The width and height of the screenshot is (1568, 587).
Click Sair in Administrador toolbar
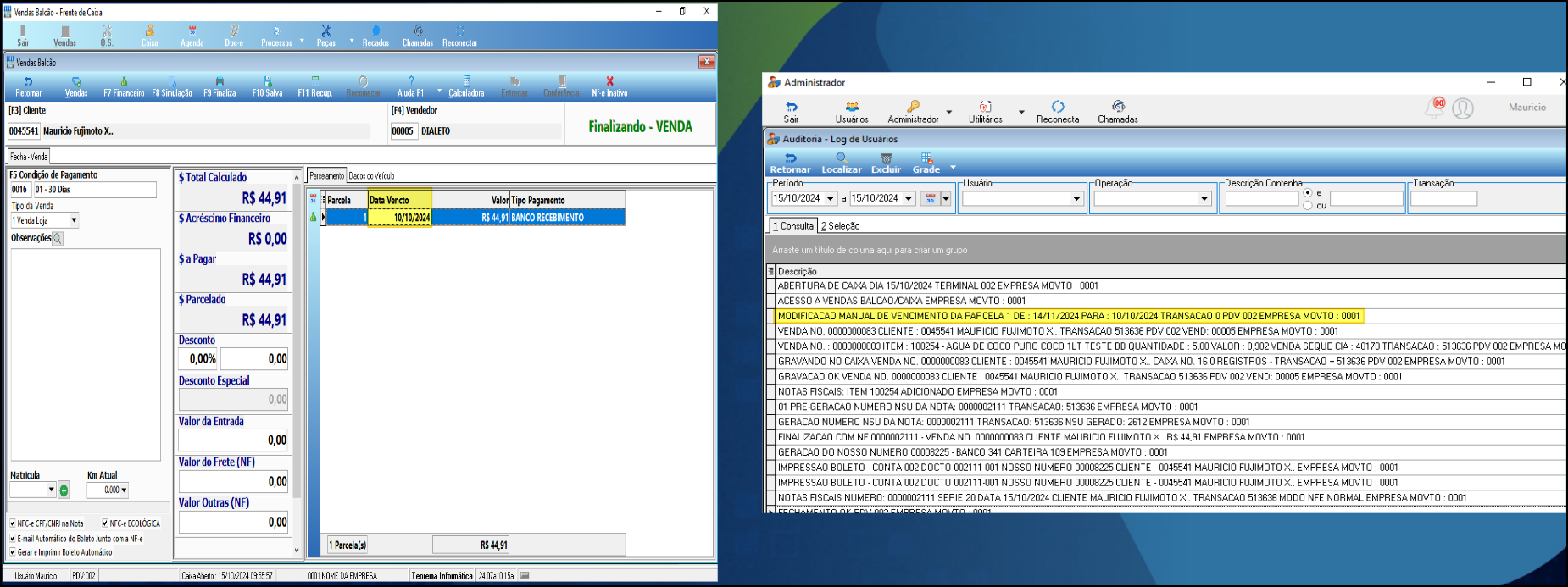tap(791, 113)
